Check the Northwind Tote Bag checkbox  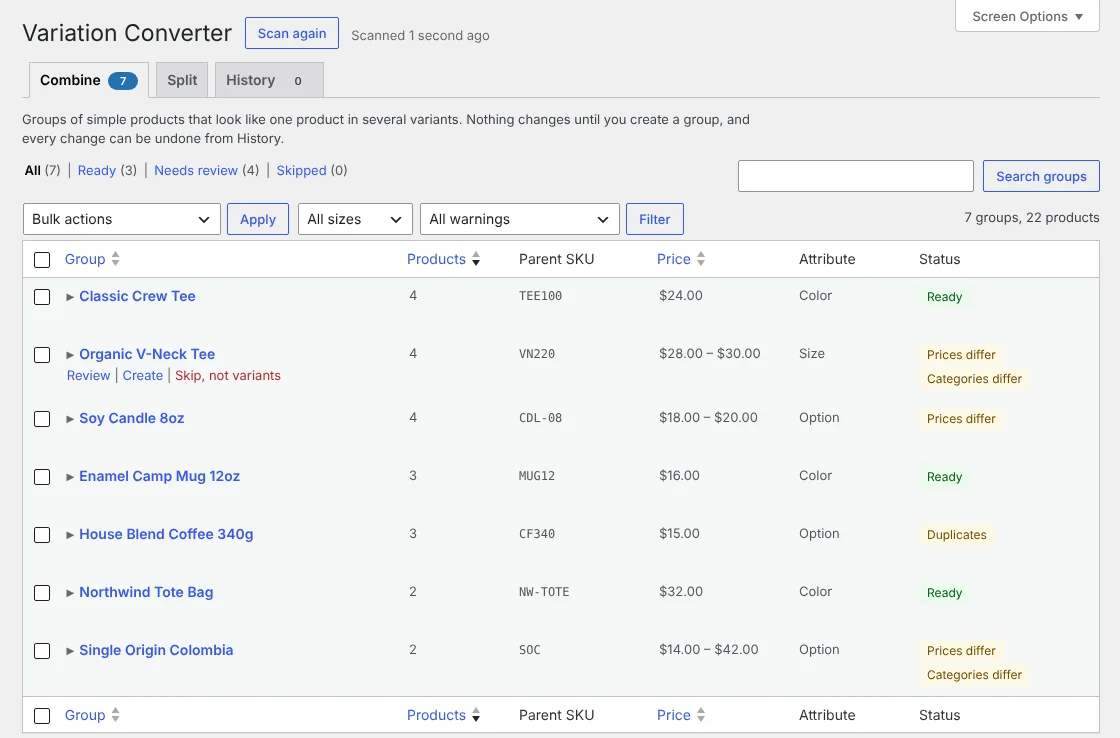(x=42, y=593)
